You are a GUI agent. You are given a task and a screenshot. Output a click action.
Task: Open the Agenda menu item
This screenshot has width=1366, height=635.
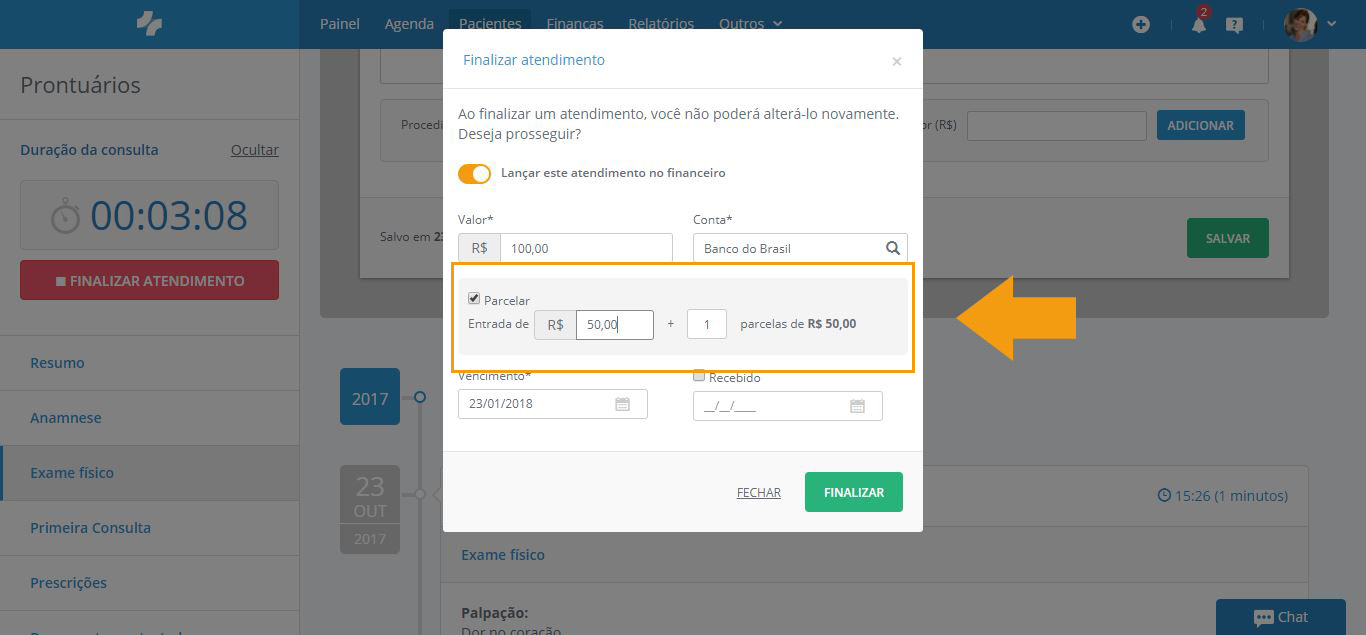[x=409, y=24]
